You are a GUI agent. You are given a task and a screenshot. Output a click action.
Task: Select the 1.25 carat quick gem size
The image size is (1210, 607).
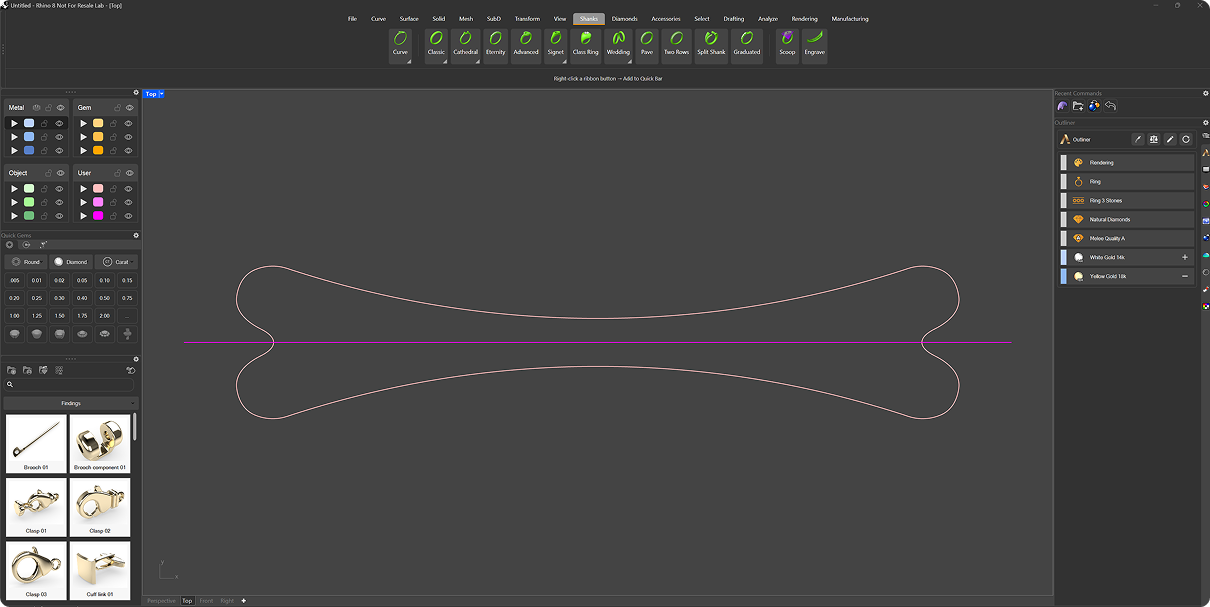point(37,315)
